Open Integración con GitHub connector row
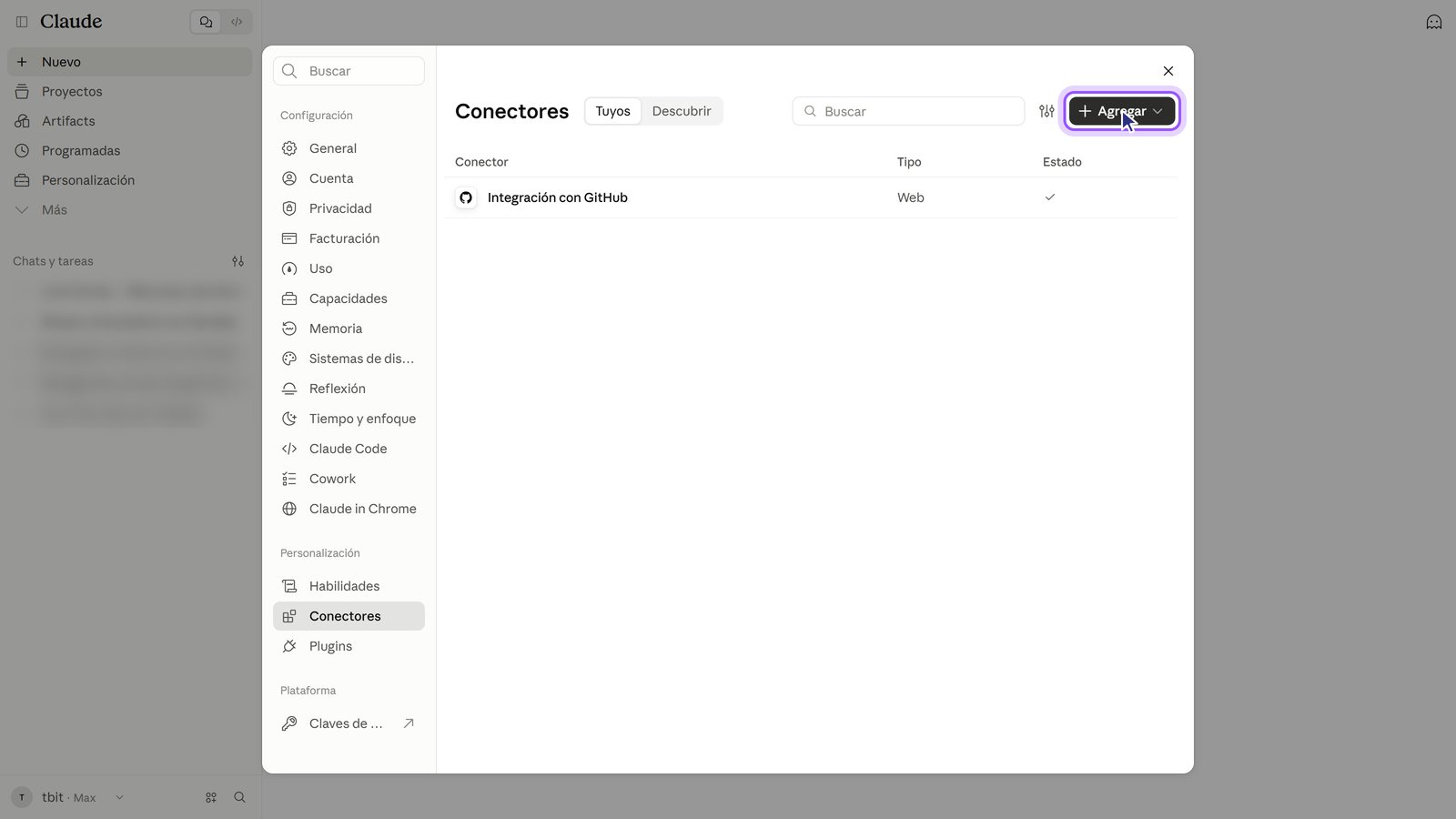1456x819 pixels. 811,197
